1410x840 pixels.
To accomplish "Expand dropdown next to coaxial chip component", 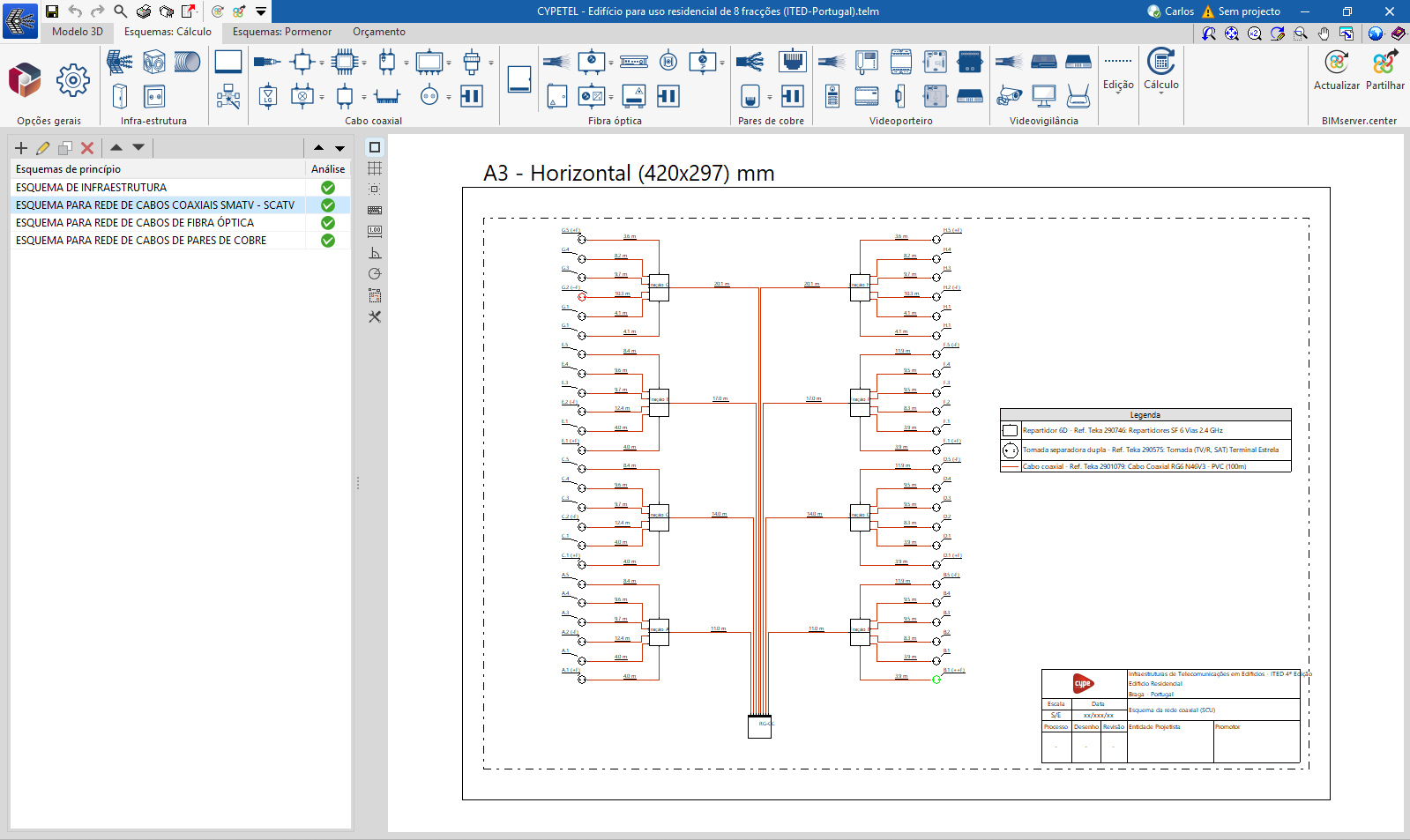I will tap(364, 63).
